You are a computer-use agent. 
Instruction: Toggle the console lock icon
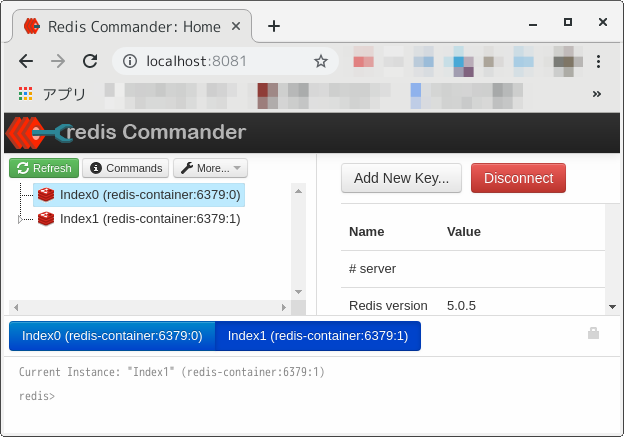(x=593, y=334)
